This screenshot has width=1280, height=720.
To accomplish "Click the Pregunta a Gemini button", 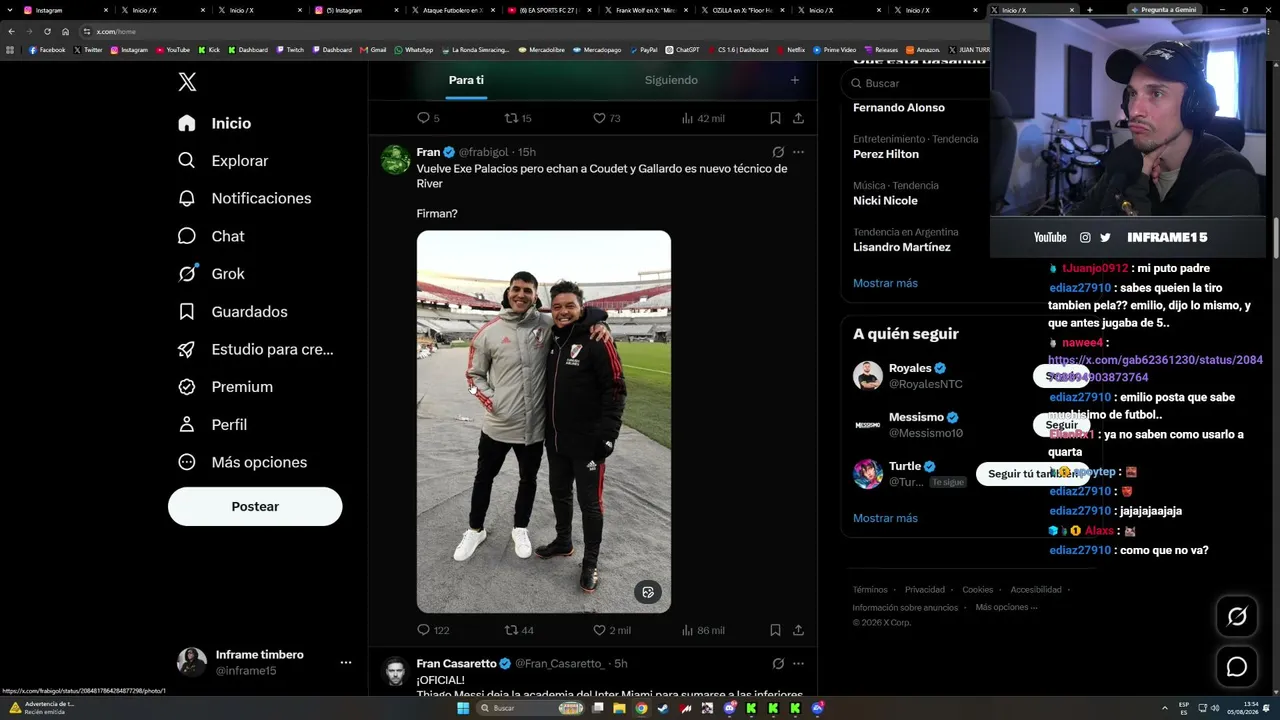I will (x=1163, y=10).
